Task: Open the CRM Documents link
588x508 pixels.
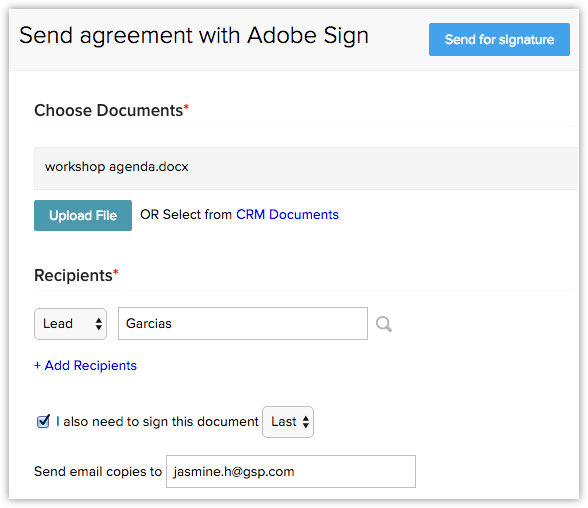Action: (287, 214)
